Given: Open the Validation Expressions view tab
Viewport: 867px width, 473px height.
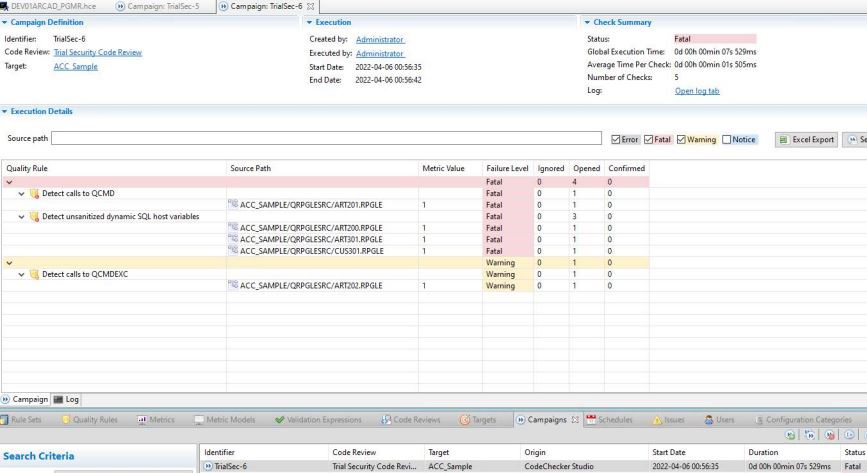Looking at the screenshot, I should pyautogui.click(x=318, y=420).
